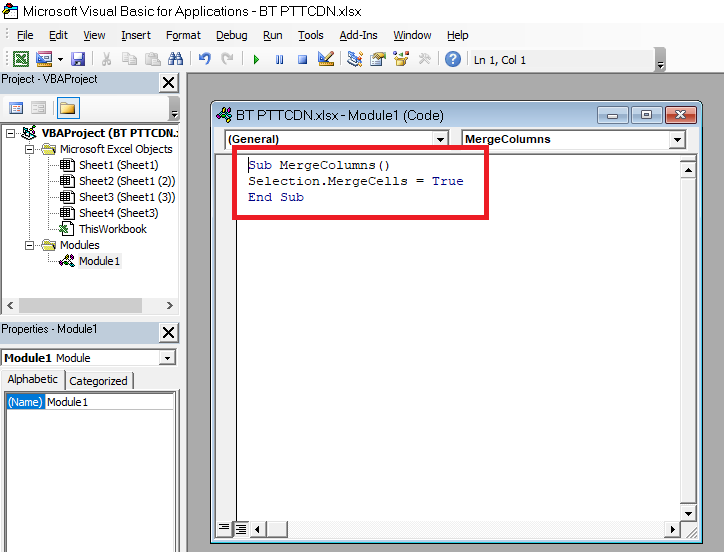Click code window vertical scrollbar up arrow
724x552 pixels.
click(688, 170)
